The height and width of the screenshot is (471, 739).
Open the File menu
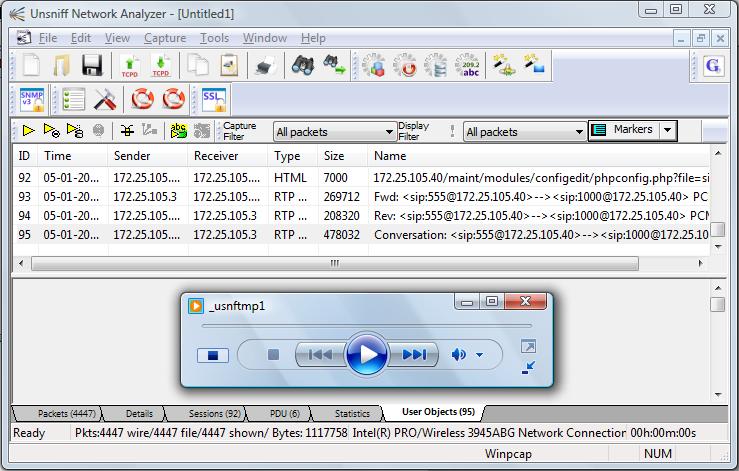tap(48, 38)
